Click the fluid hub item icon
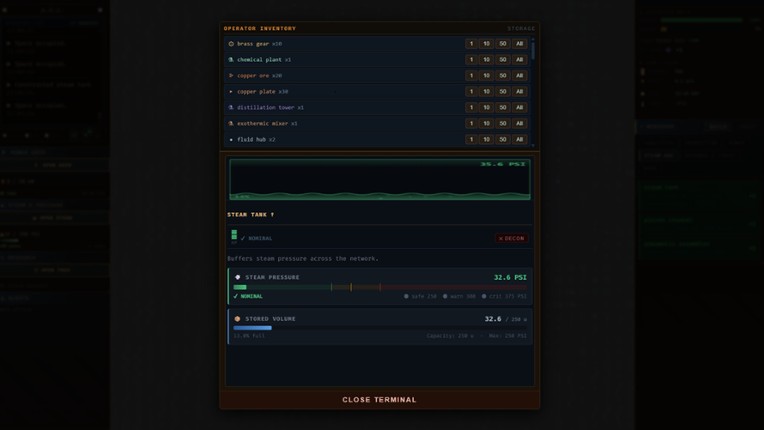This screenshot has height=430, width=764. click(x=231, y=140)
